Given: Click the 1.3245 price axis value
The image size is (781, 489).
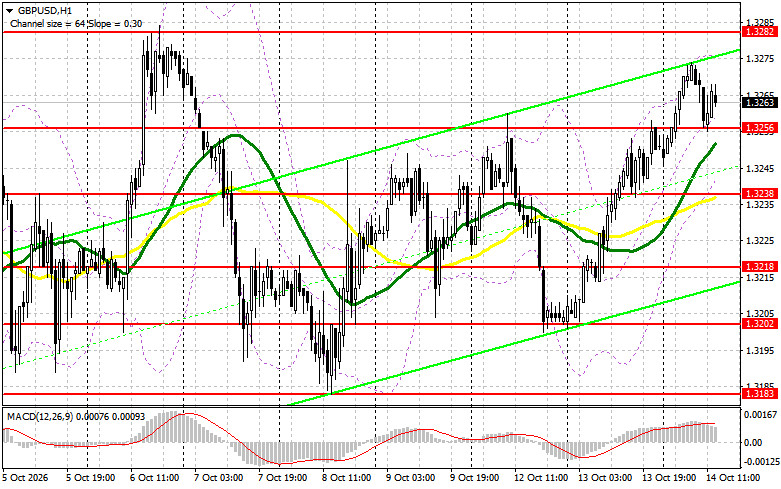Looking at the screenshot, I should (x=760, y=169).
